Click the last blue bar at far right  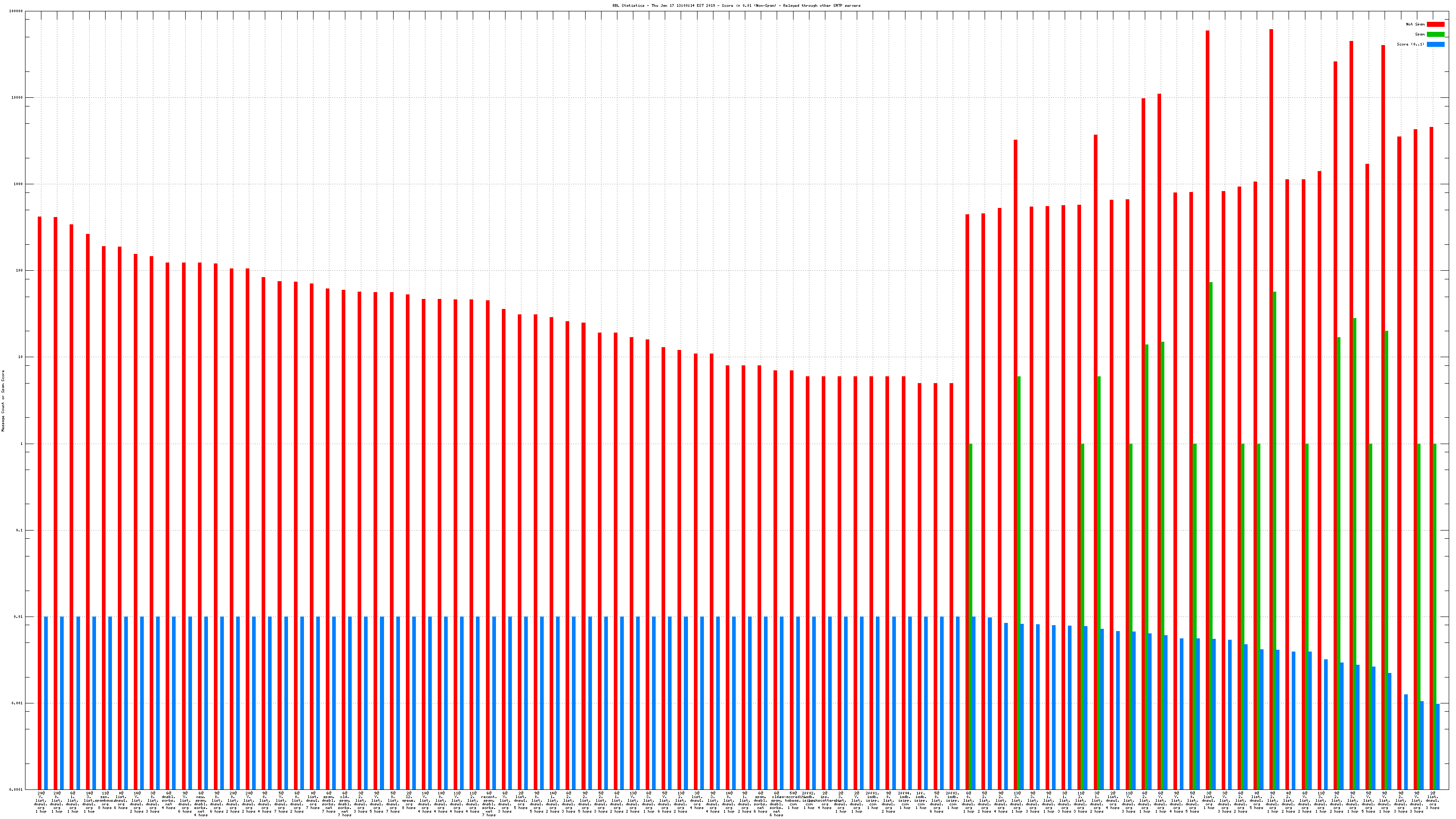click(x=1437, y=746)
